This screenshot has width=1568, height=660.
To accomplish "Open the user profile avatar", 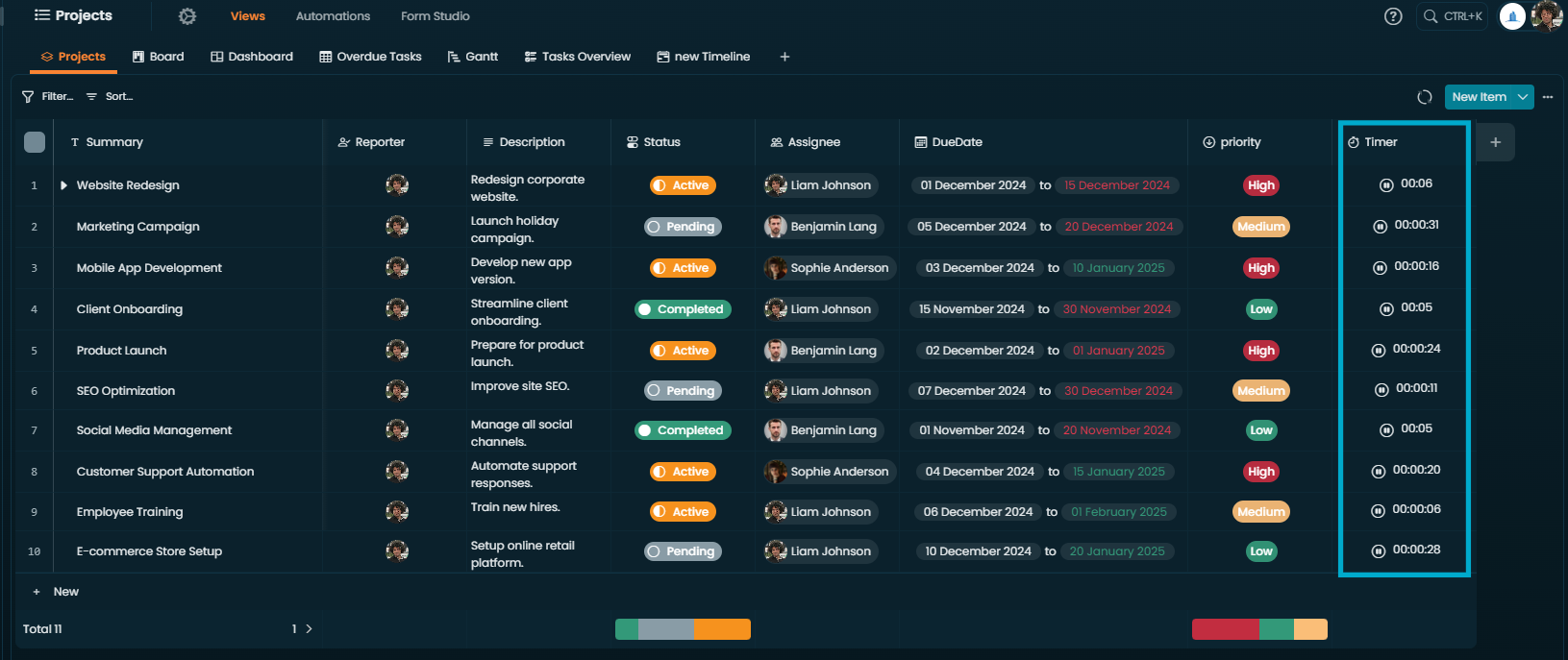I will [1547, 16].
